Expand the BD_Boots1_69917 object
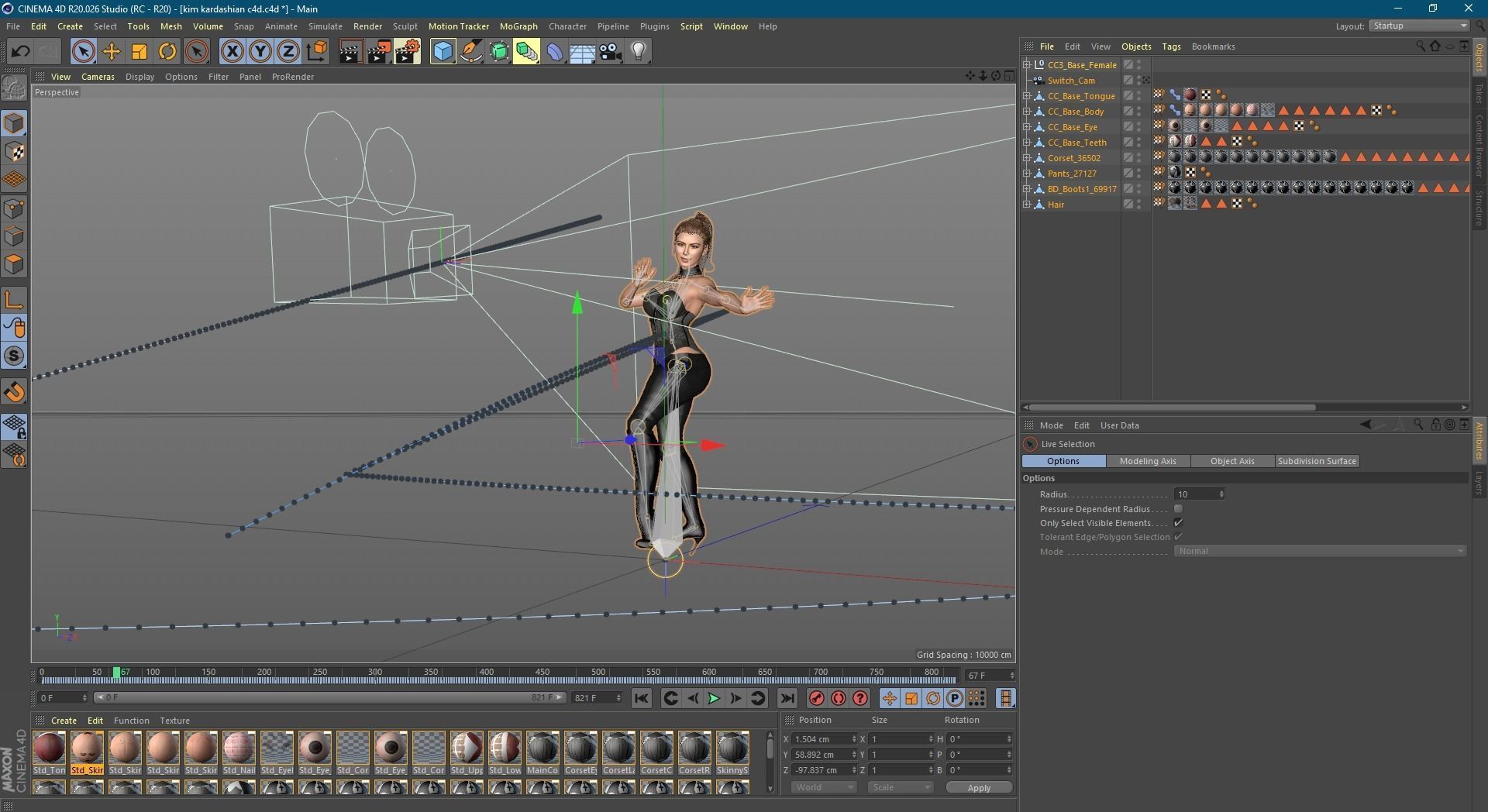This screenshot has height=812, width=1488. (1027, 189)
